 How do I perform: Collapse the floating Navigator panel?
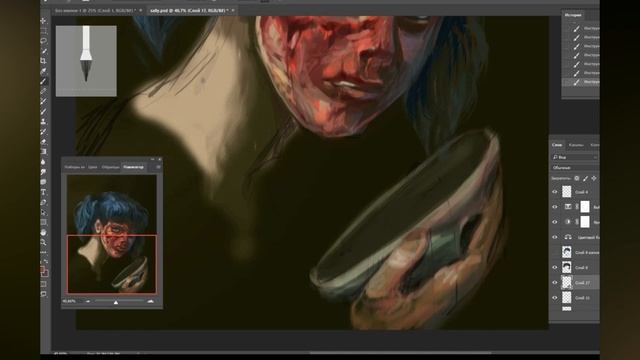point(153,159)
